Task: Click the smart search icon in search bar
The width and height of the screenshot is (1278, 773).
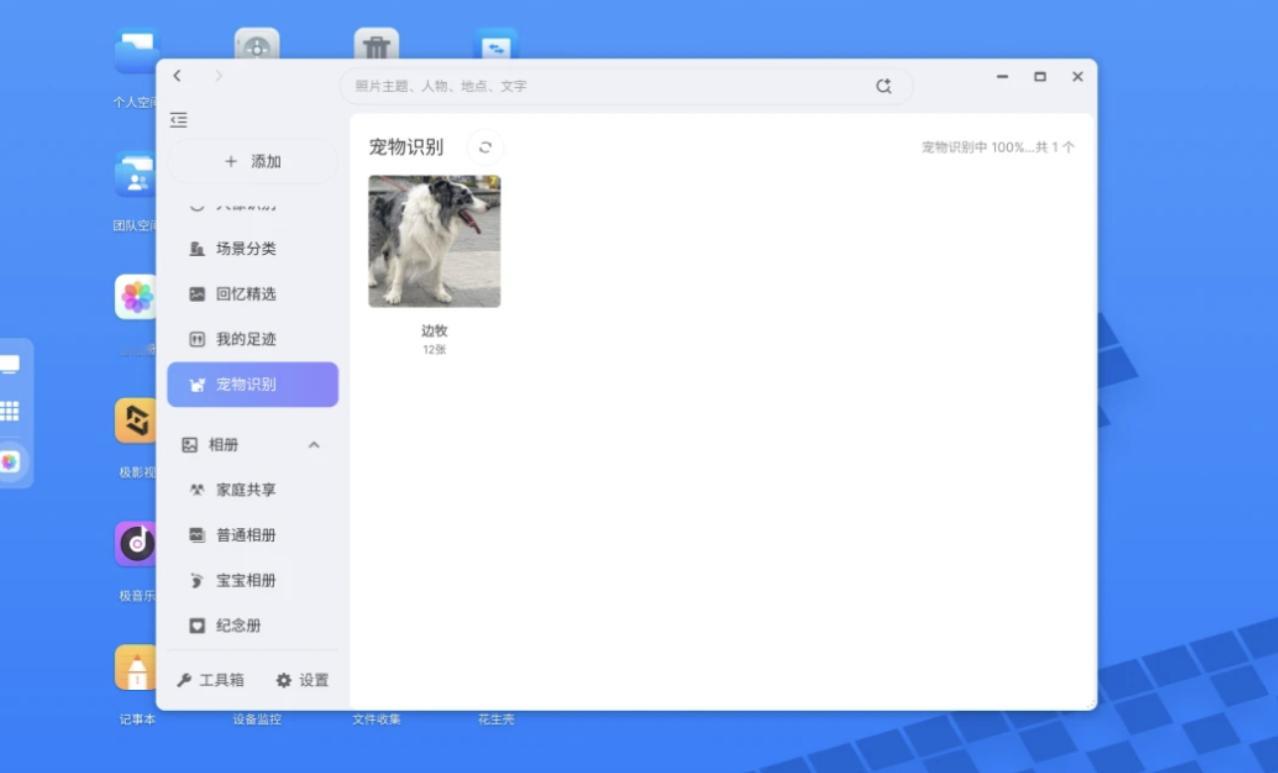Action: pyautogui.click(x=883, y=86)
